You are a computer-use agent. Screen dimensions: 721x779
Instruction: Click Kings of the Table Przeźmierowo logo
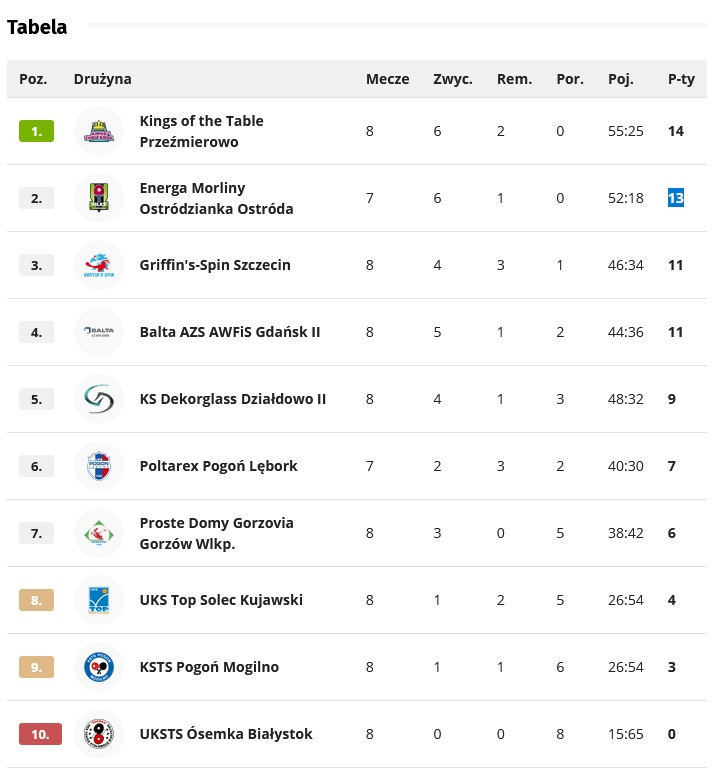pyautogui.click(x=99, y=131)
